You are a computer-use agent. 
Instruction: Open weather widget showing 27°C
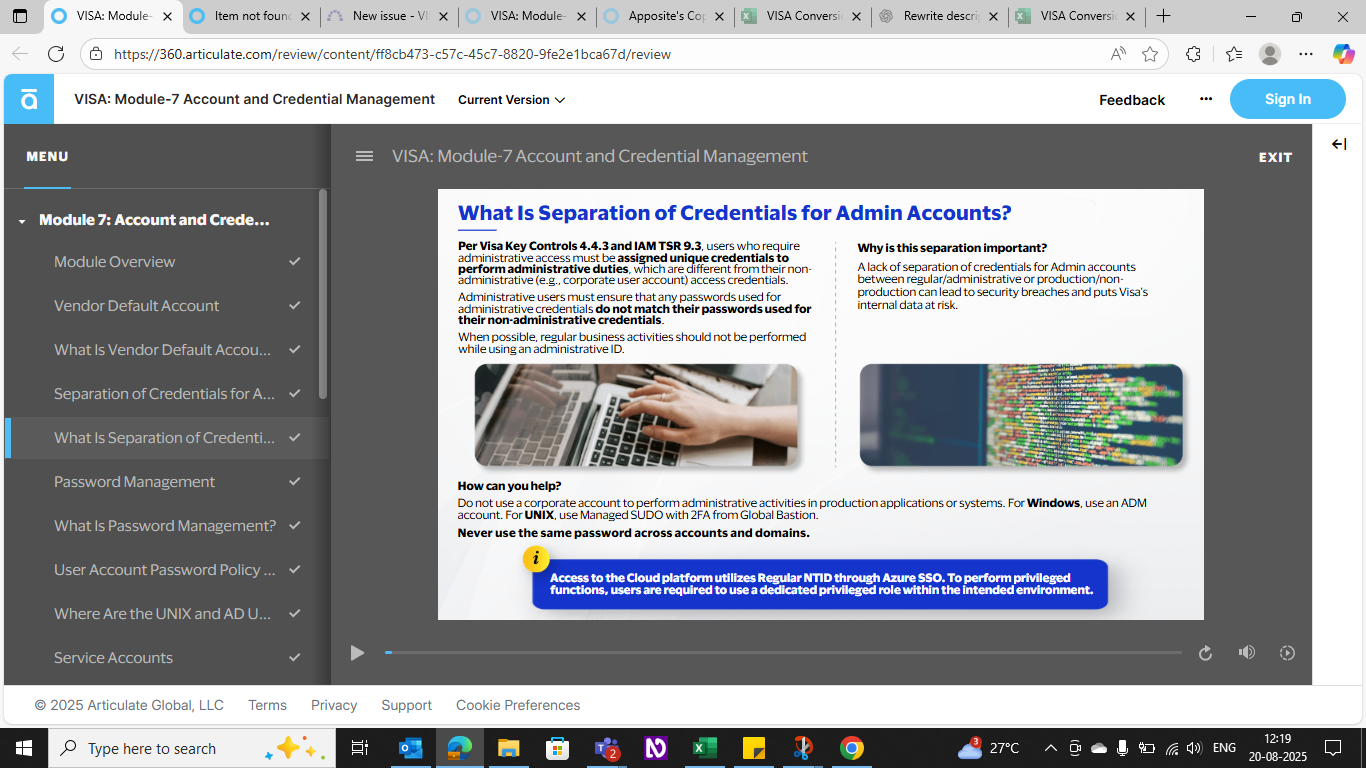point(988,748)
